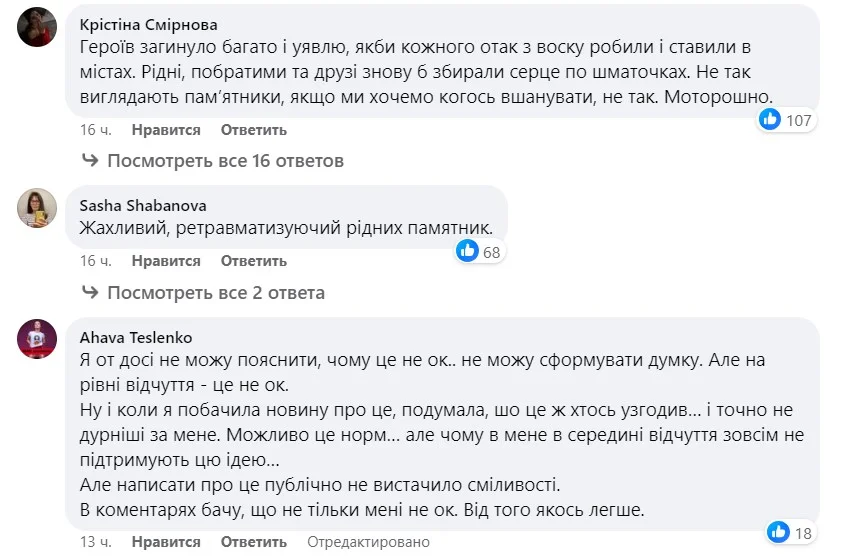Click the like reaction icon showing 68
The height and width of the screenshot is (556, 852).
click(467, 251)
